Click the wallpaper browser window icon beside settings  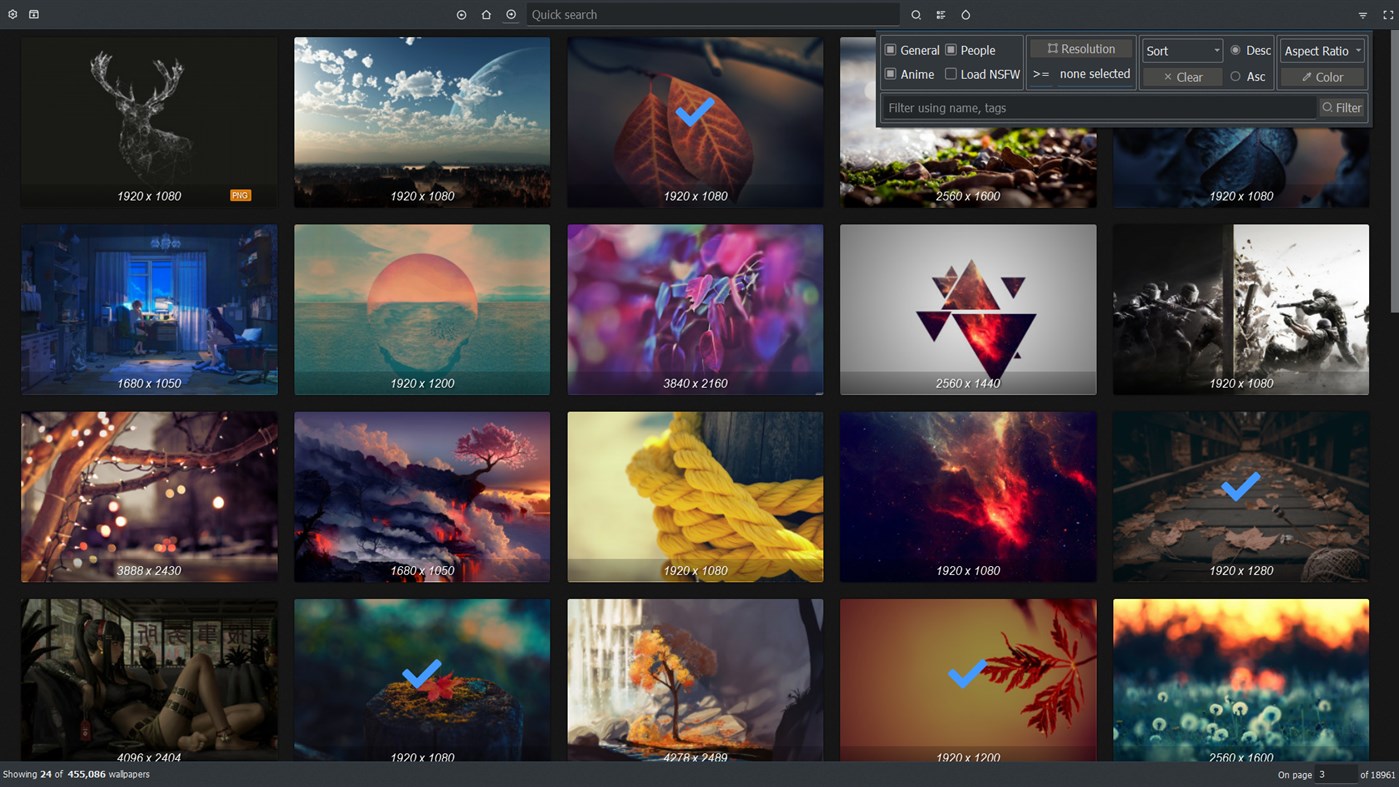(x=33, y=14)
